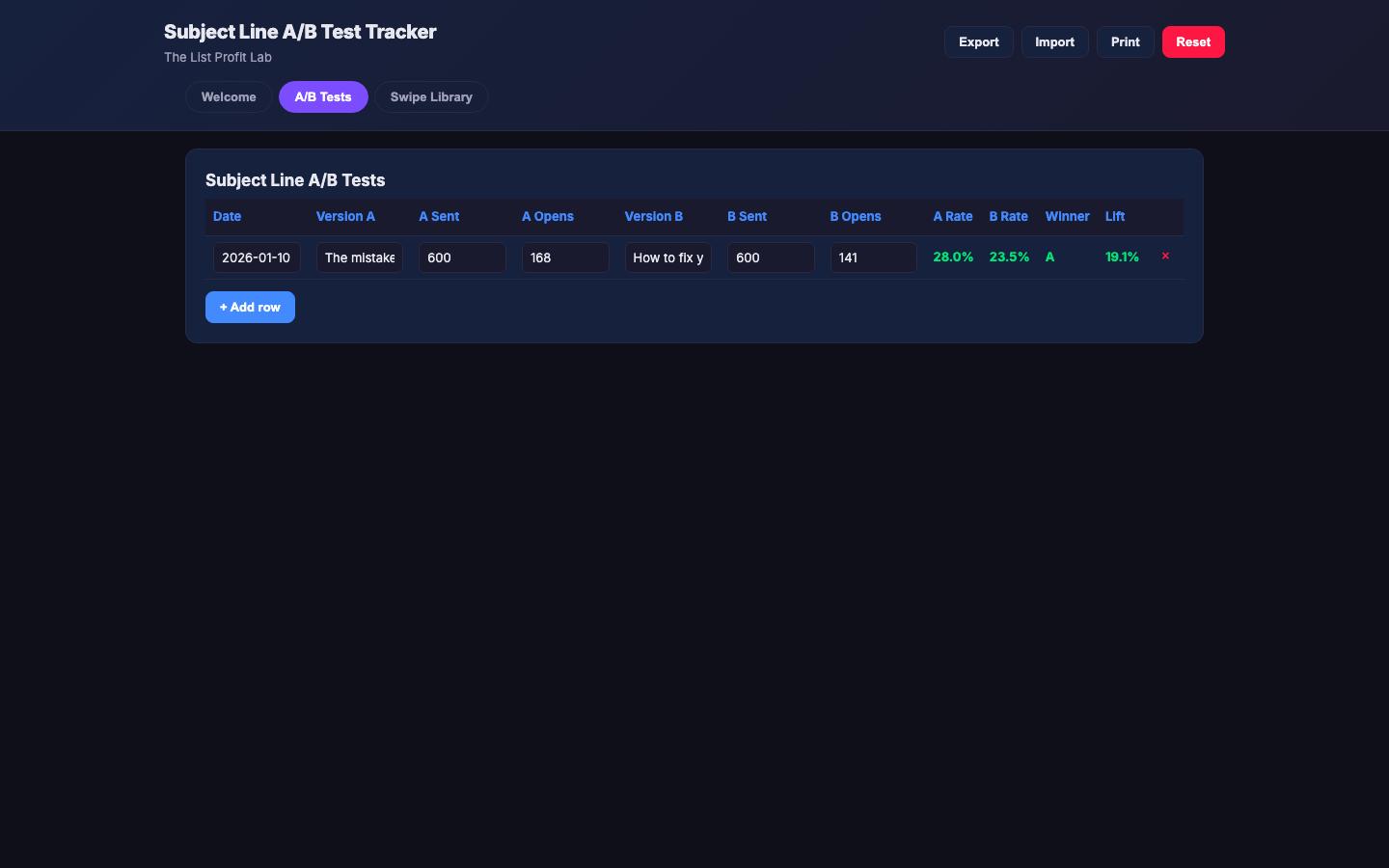
Task: Delete the 2026-01-10 test row
Action: click(x=1165, y=257)
